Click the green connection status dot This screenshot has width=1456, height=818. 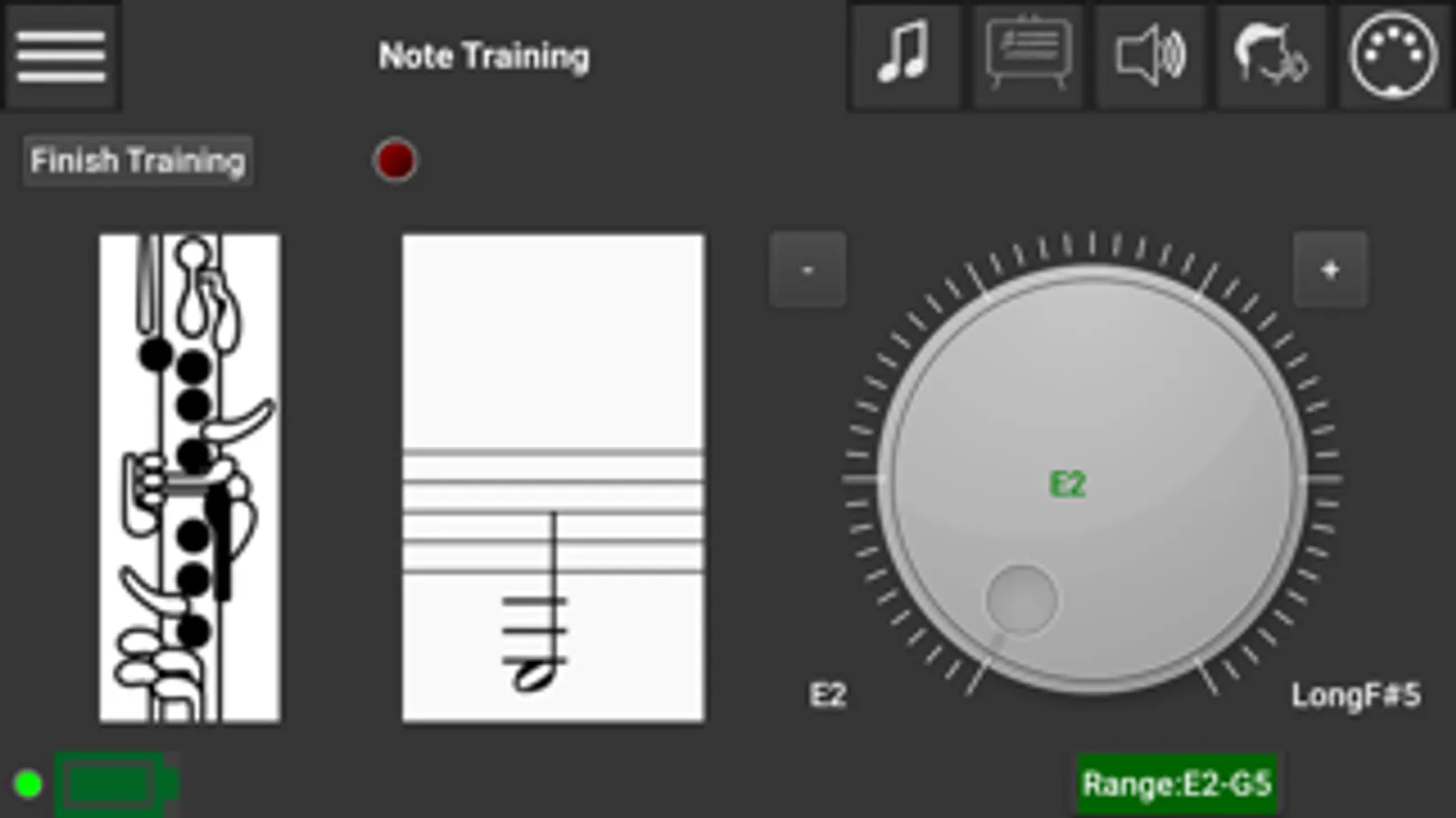point(27,782)
